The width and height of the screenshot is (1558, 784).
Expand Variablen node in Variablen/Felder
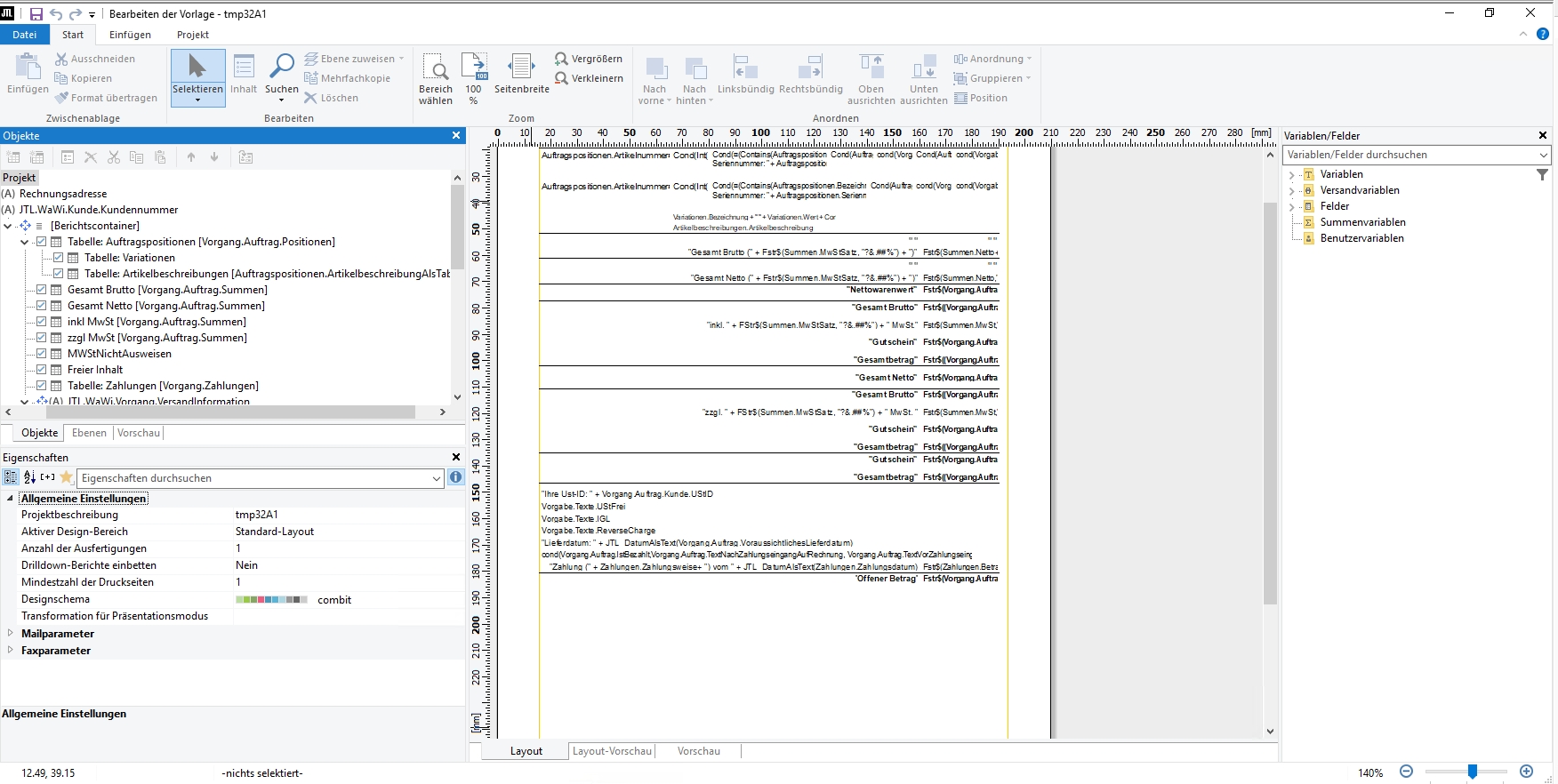(1292, 175)
